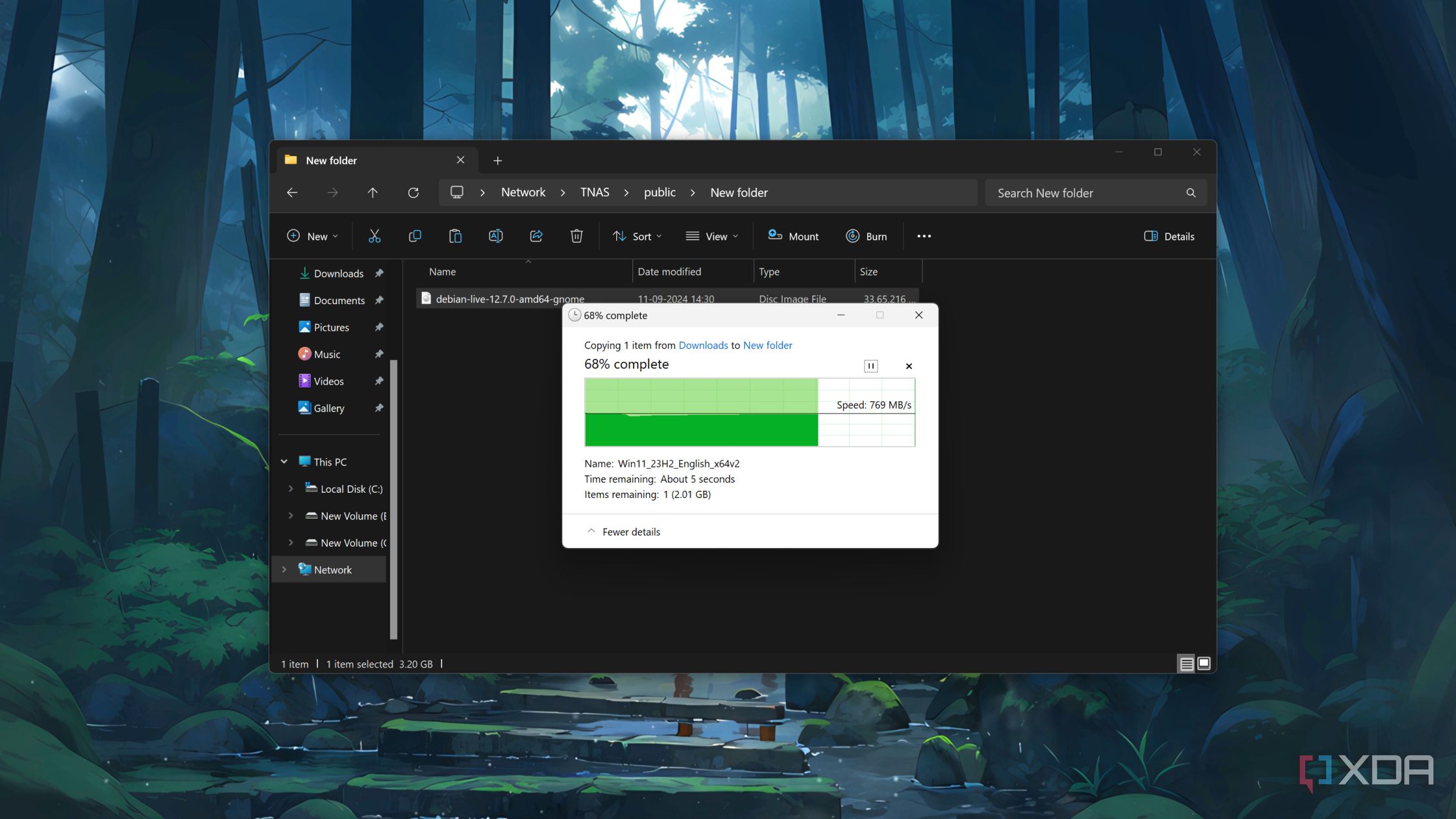
Task: Toggle the Details pane
Action: [1169, 236]
